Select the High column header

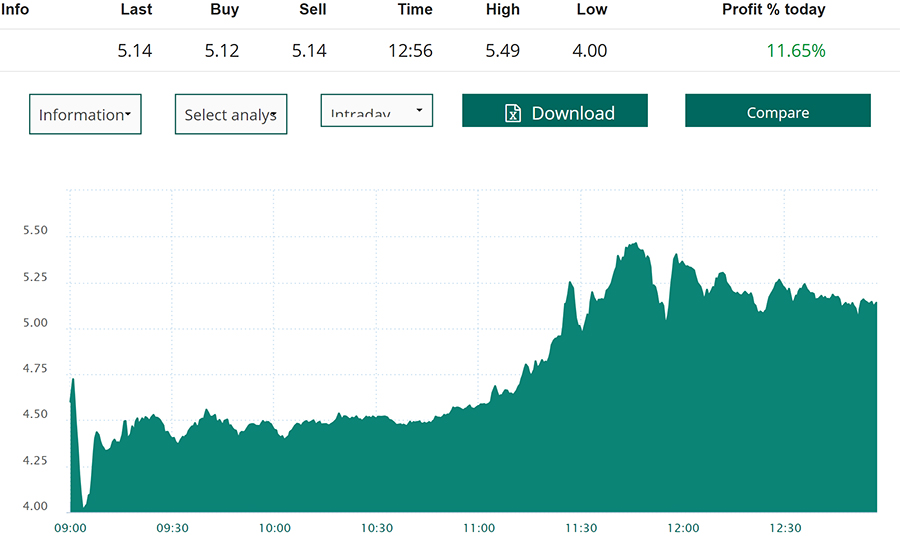point(503,10)
